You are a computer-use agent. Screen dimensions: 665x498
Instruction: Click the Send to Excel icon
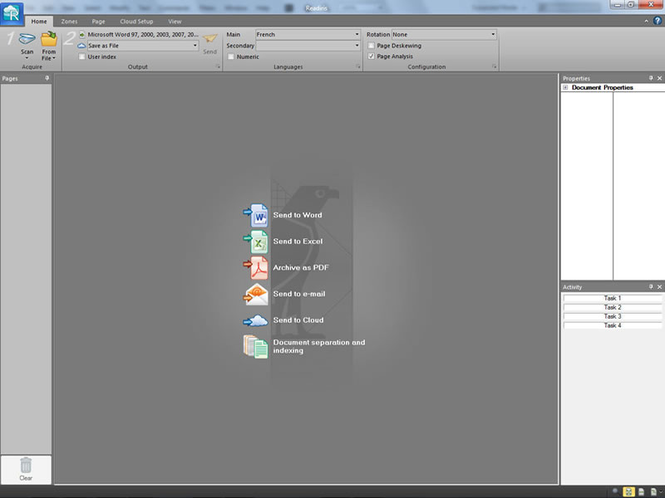(256, 241)
